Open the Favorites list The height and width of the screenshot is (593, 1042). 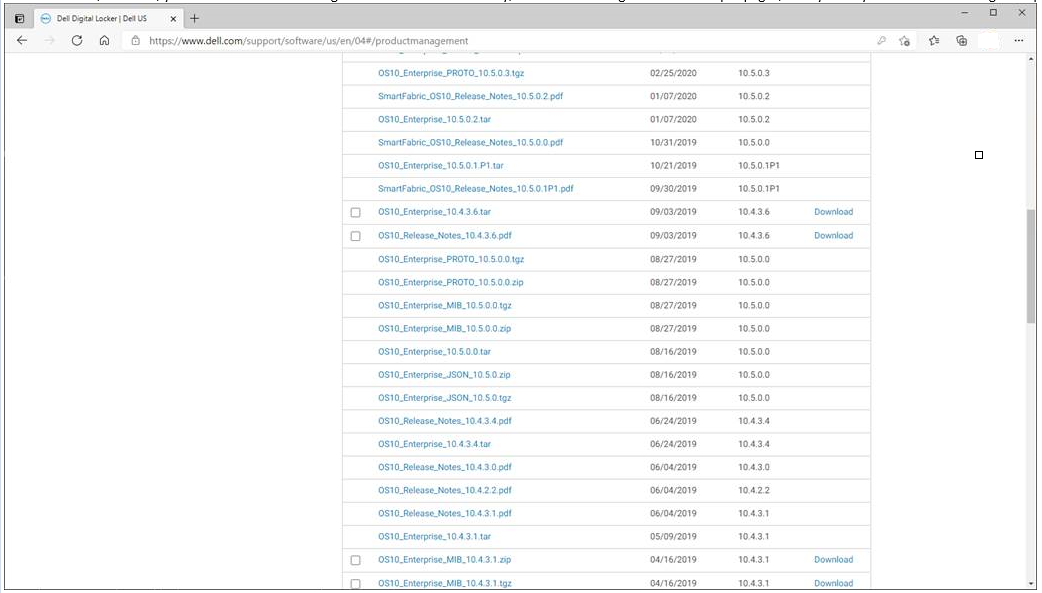(x=934, y=41)
